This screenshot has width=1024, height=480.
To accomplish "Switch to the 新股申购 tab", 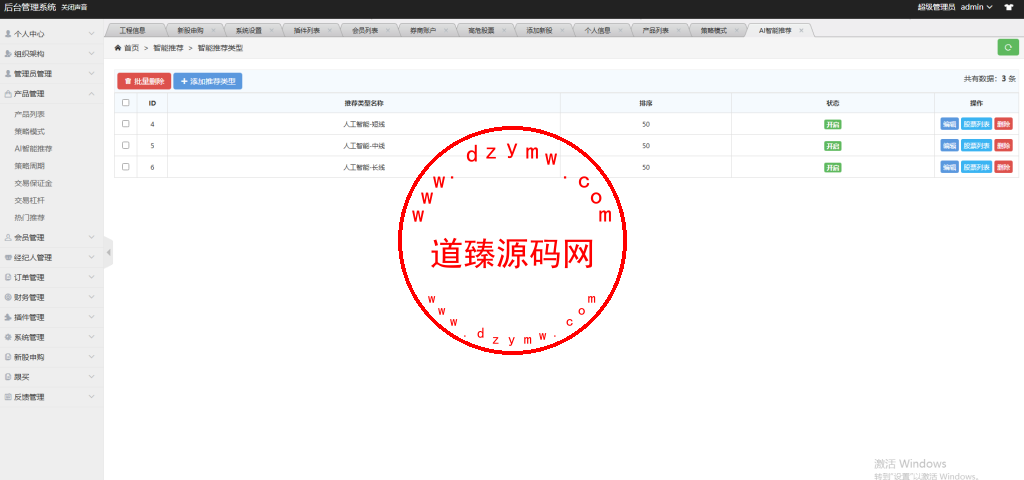I will pos(190,31).
